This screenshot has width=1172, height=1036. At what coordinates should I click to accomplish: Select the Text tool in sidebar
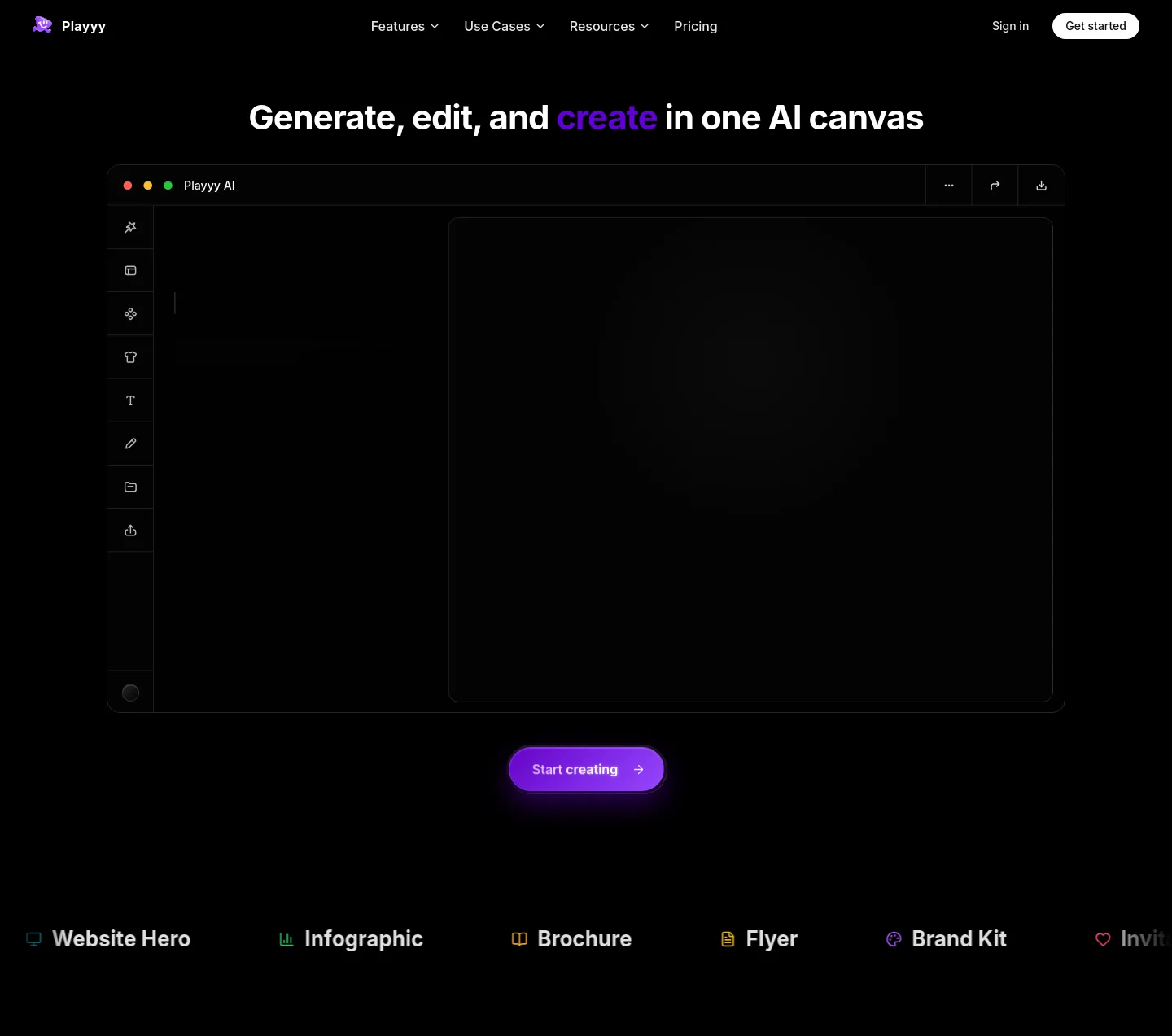point(130,400)
